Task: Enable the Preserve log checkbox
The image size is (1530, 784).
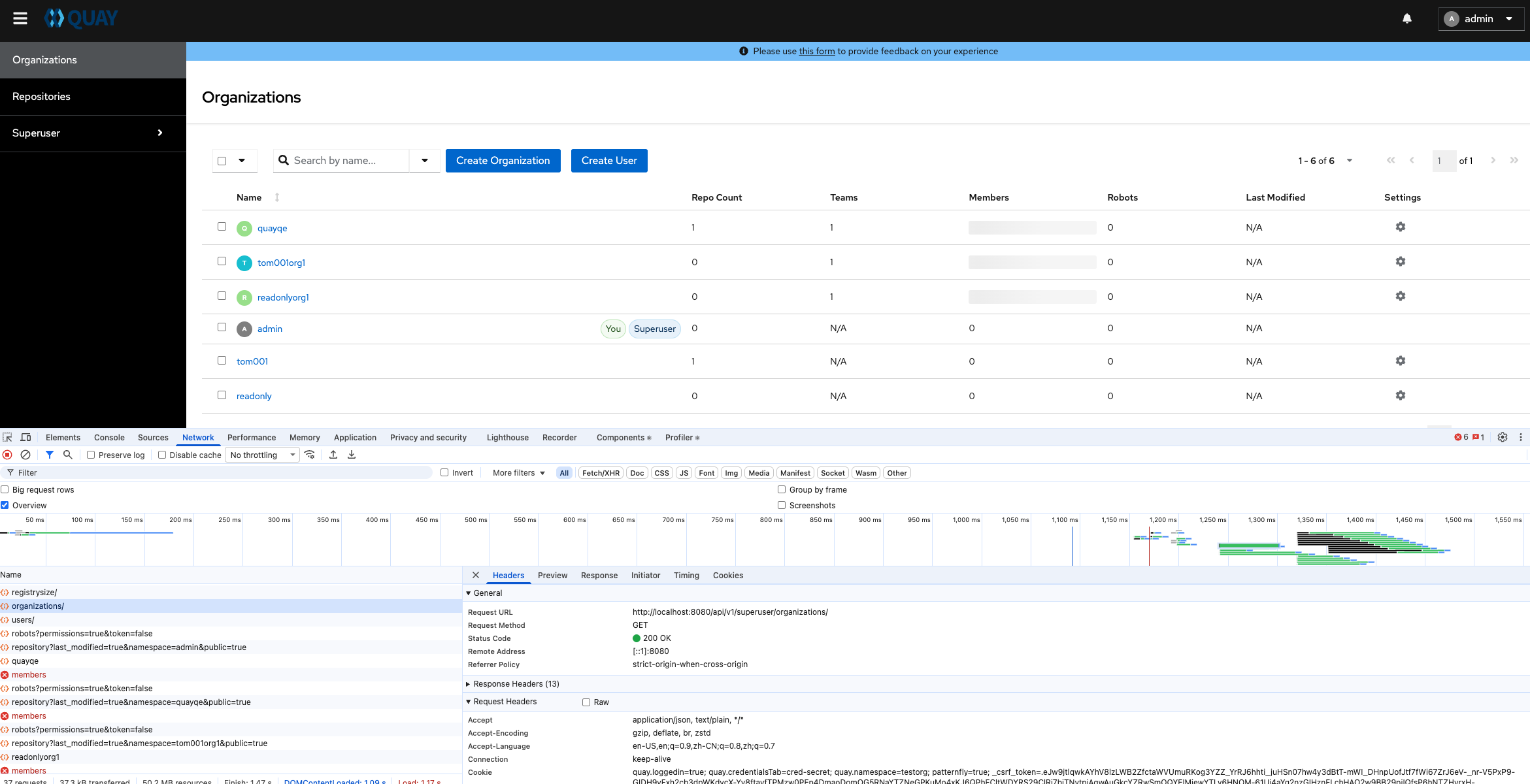Action: [x=91, y=455]
